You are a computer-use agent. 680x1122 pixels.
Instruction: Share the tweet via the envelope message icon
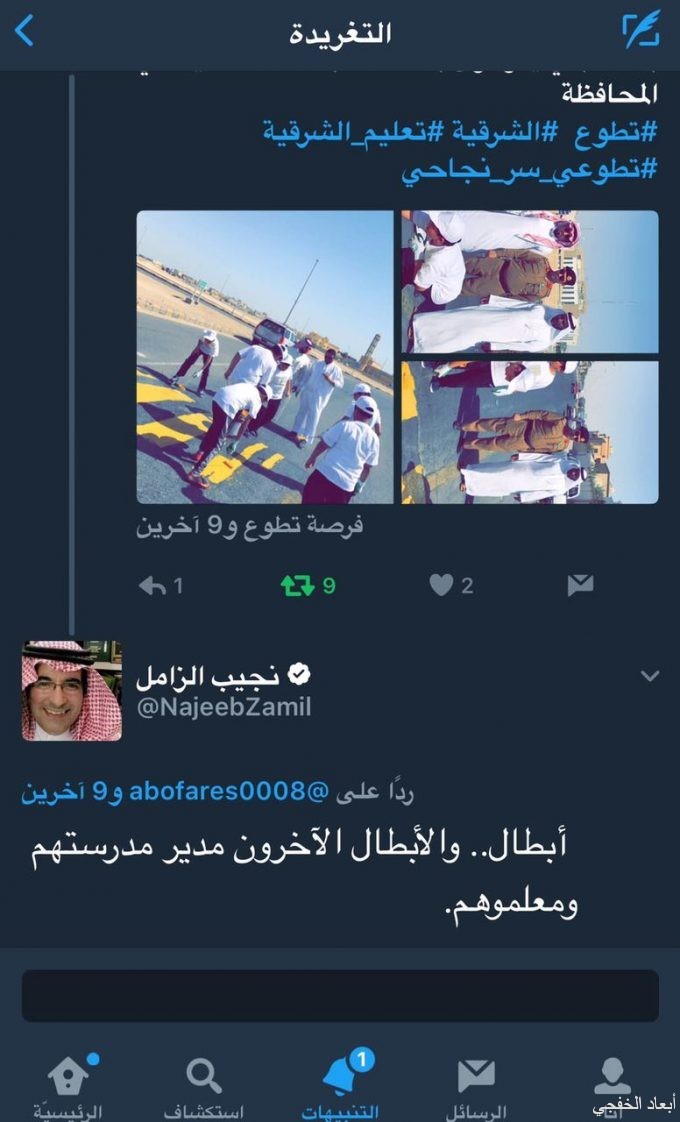tap(581, 585)
